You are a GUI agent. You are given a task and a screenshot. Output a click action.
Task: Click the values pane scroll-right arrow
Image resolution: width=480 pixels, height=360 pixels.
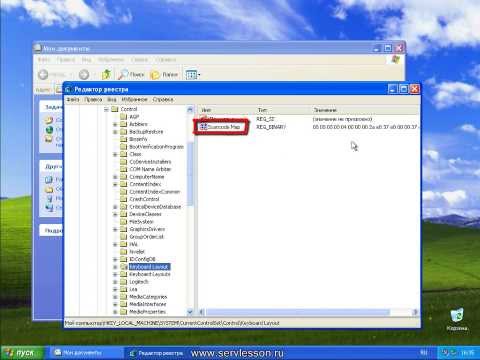click(x=415, y=312)
